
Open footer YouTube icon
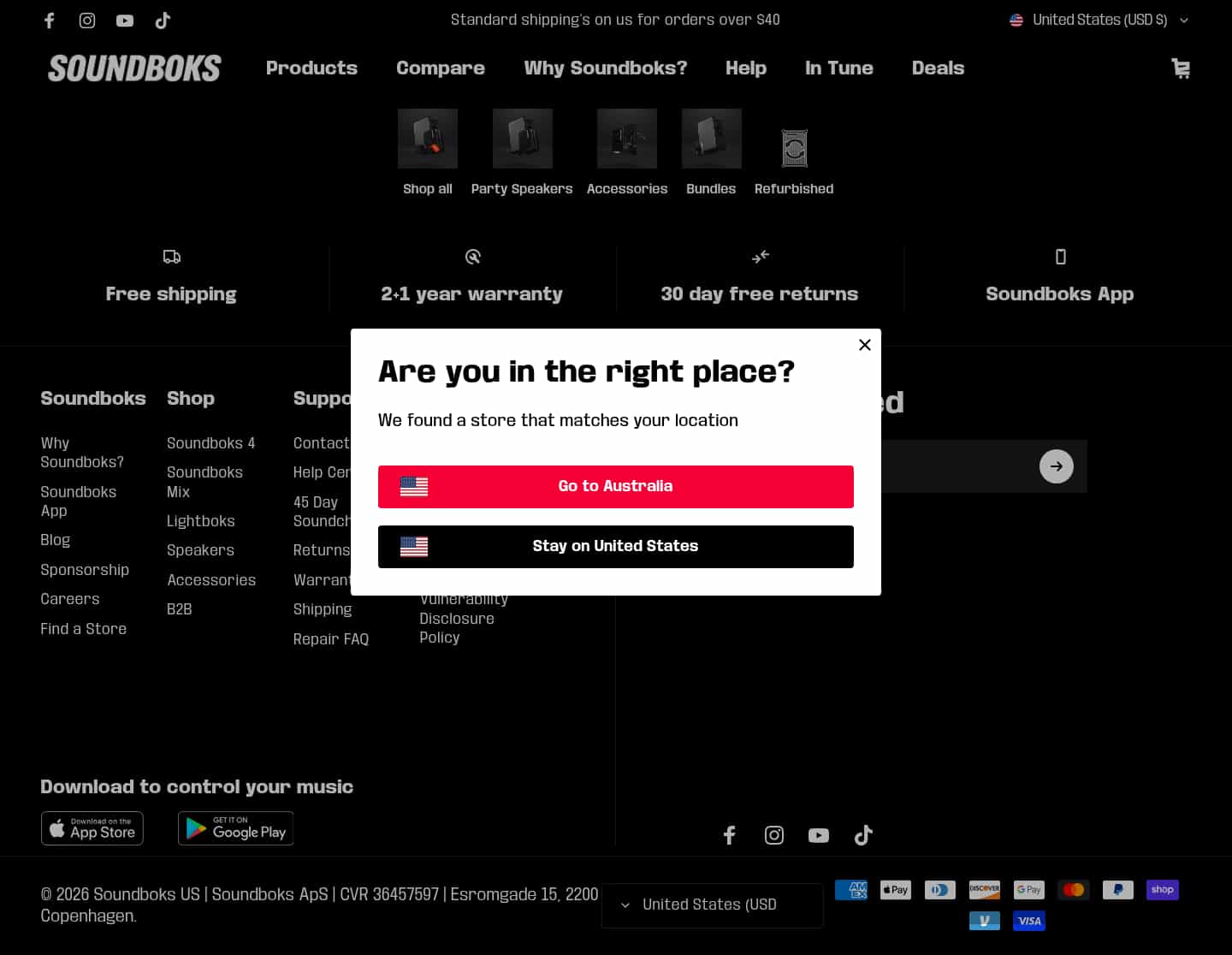point(819,835)
